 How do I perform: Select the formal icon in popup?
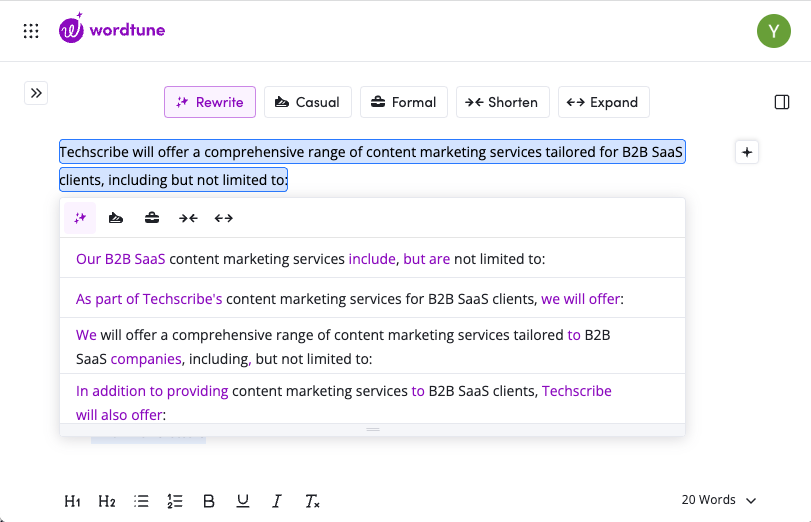[x=152, y=218]
